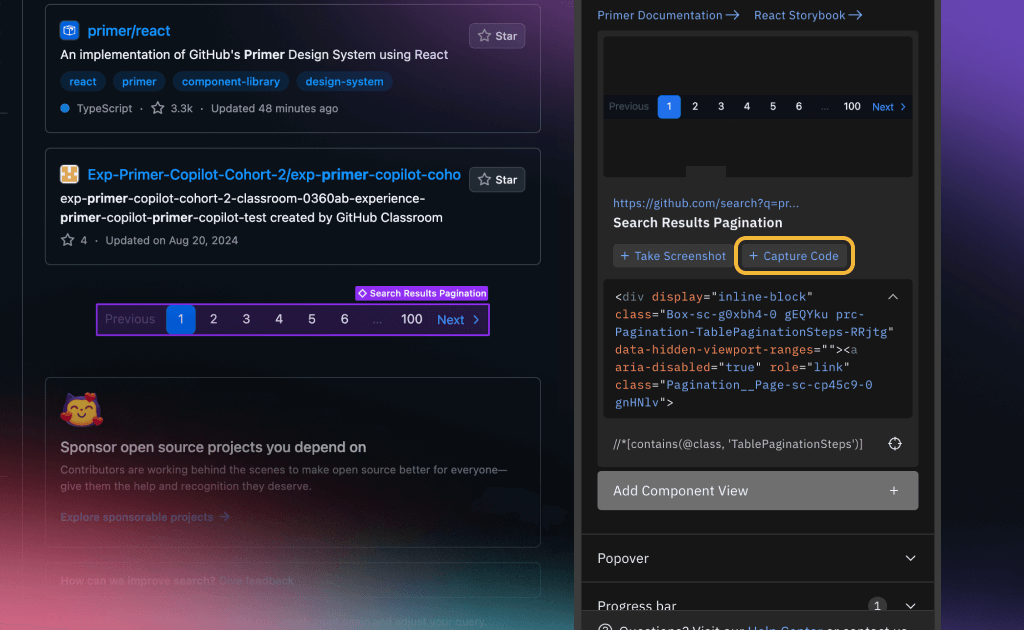The width and height of the screenshot is (1024, 630).
Task: Click the Search Results Pagination title text
Action: [697, 223]
